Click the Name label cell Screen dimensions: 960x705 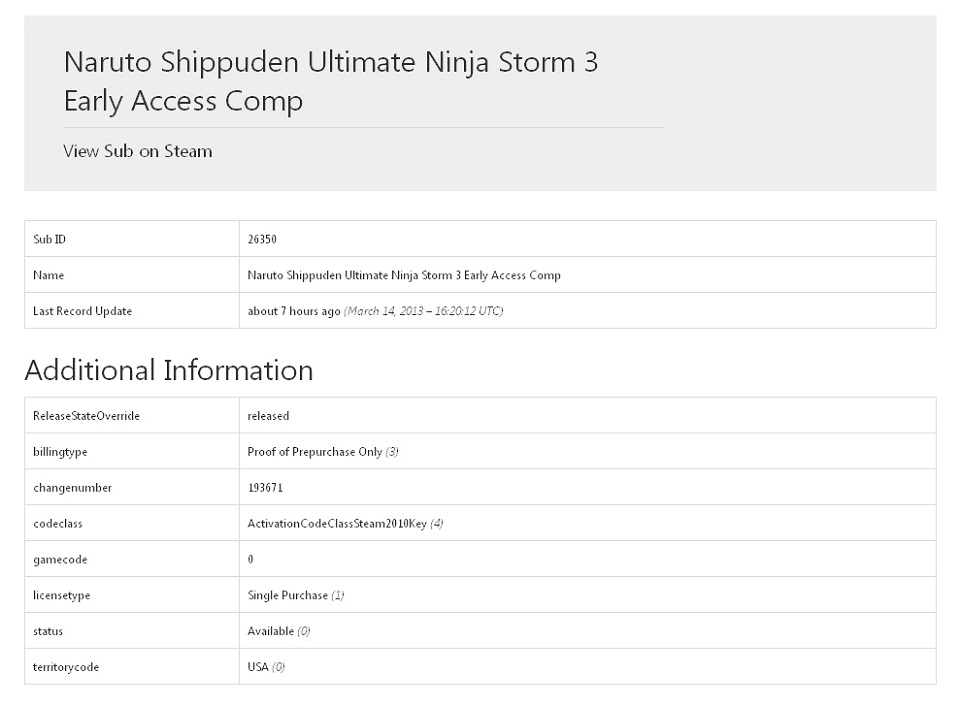[x=132, y=275]
